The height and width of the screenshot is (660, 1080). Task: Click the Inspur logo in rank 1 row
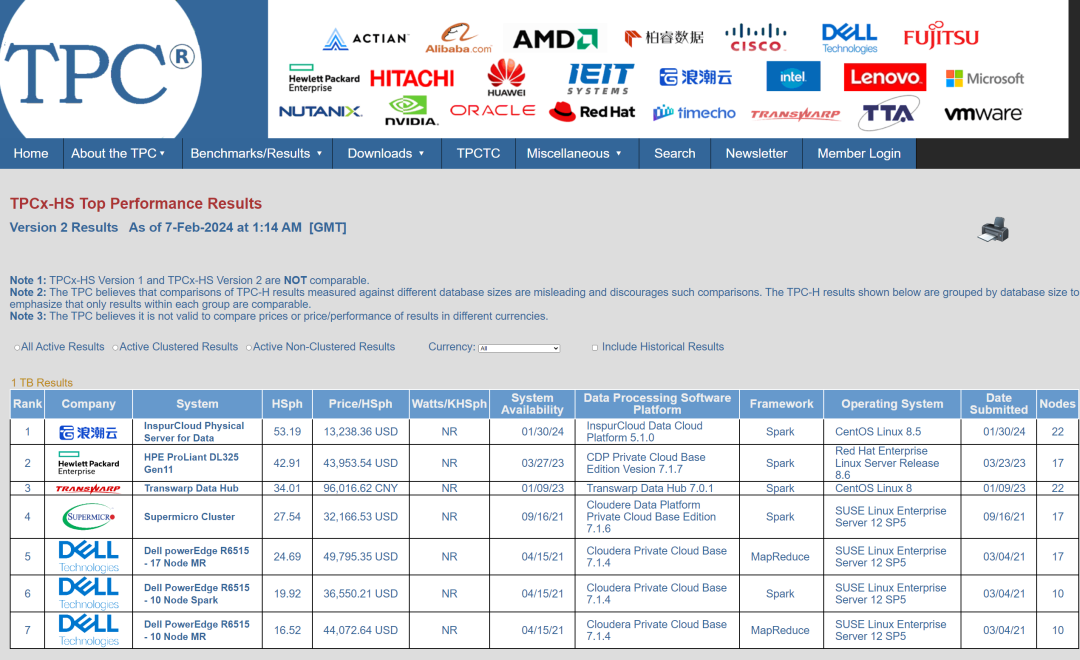(88, 433)
